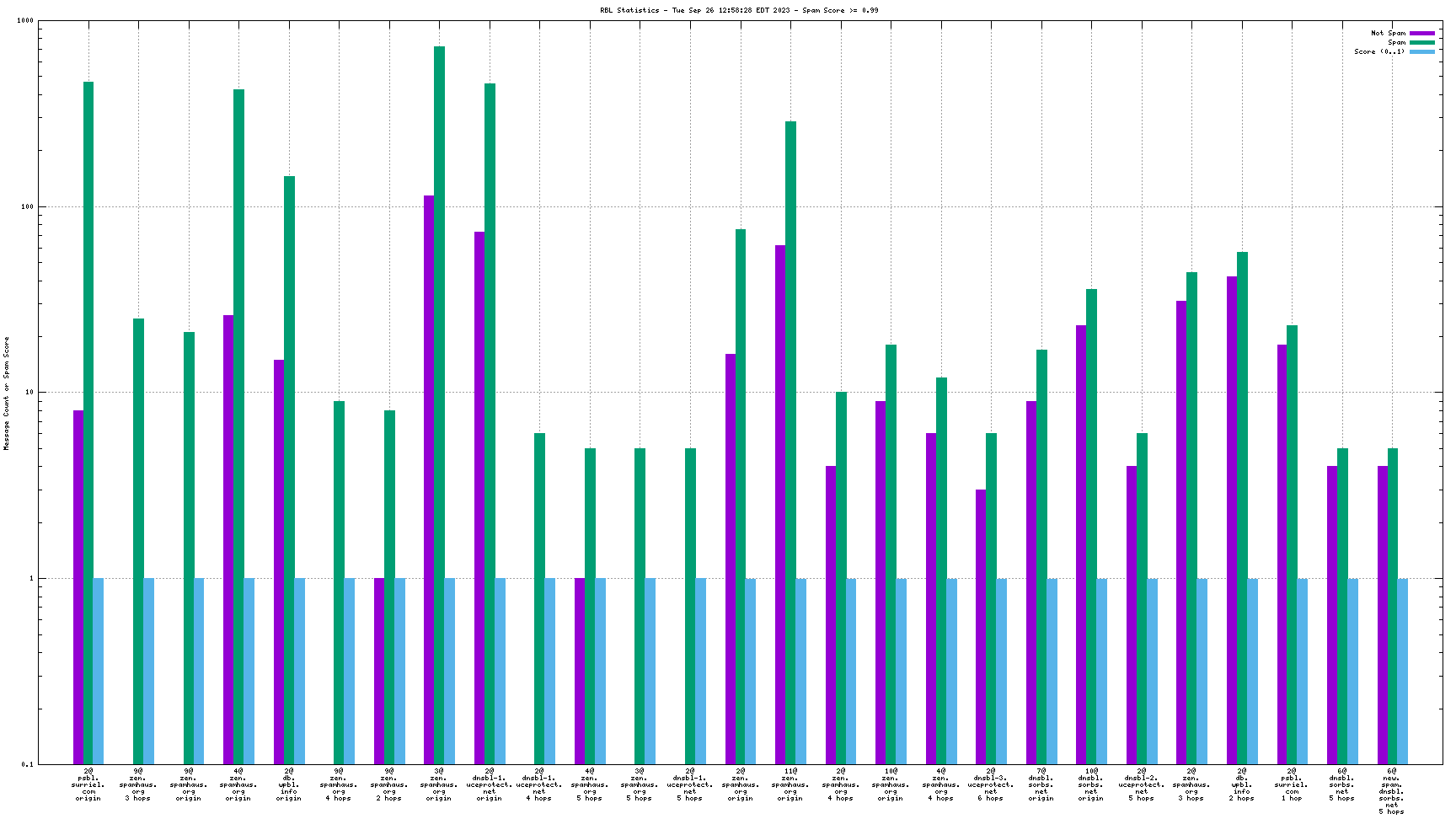Click the green Spam legend swatch

point(1421,43)
